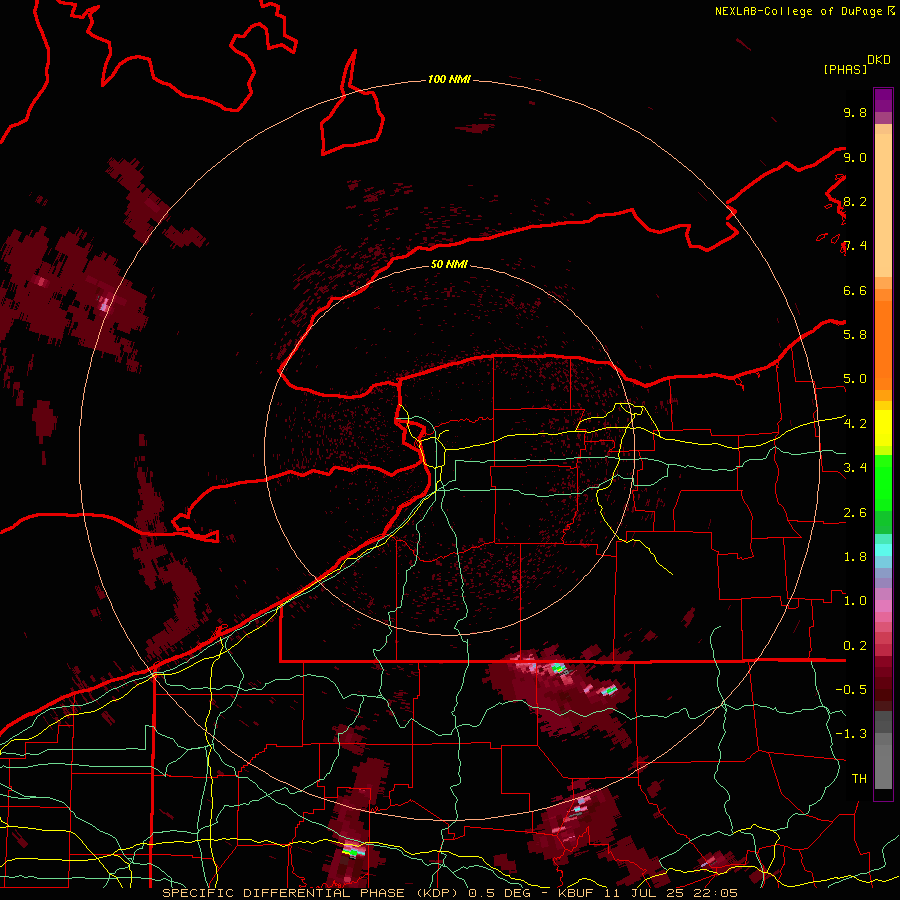
Task: Pick the purple band atop the color scale
Action: tap(883, 100)
